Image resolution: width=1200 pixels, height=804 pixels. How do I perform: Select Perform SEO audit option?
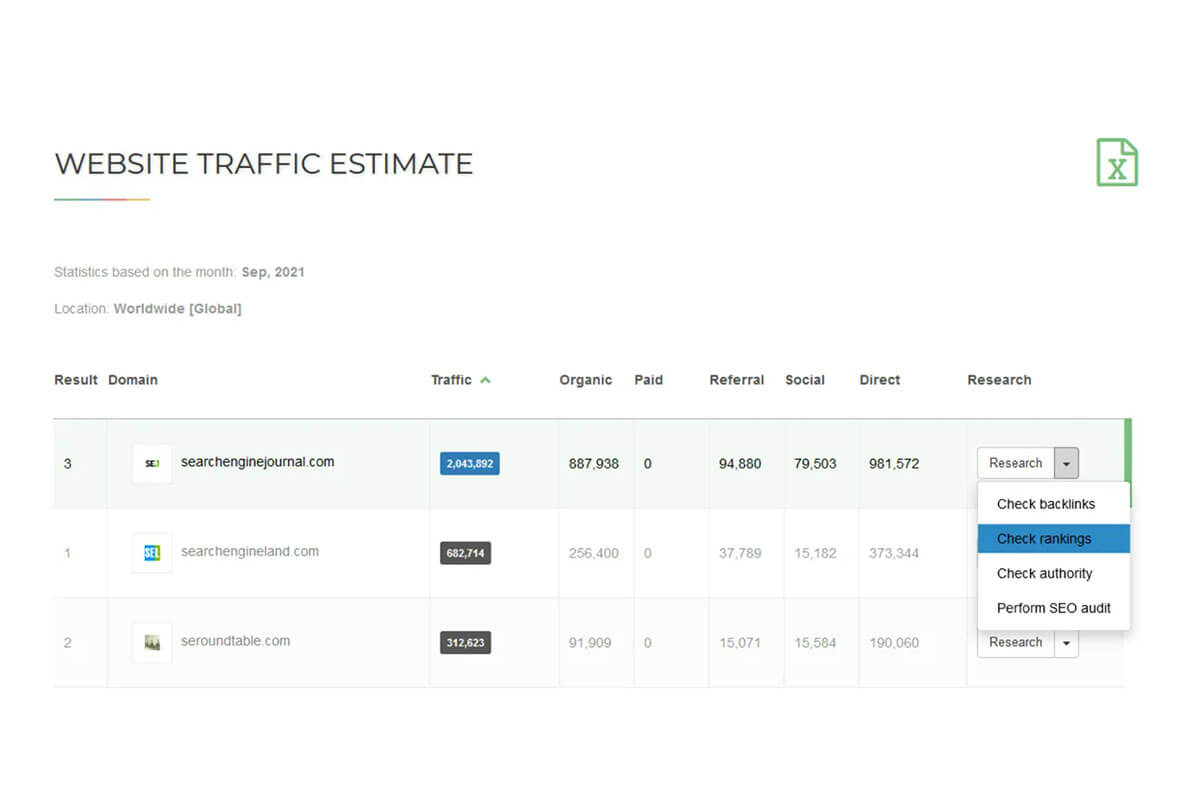tap(1053, 608)
